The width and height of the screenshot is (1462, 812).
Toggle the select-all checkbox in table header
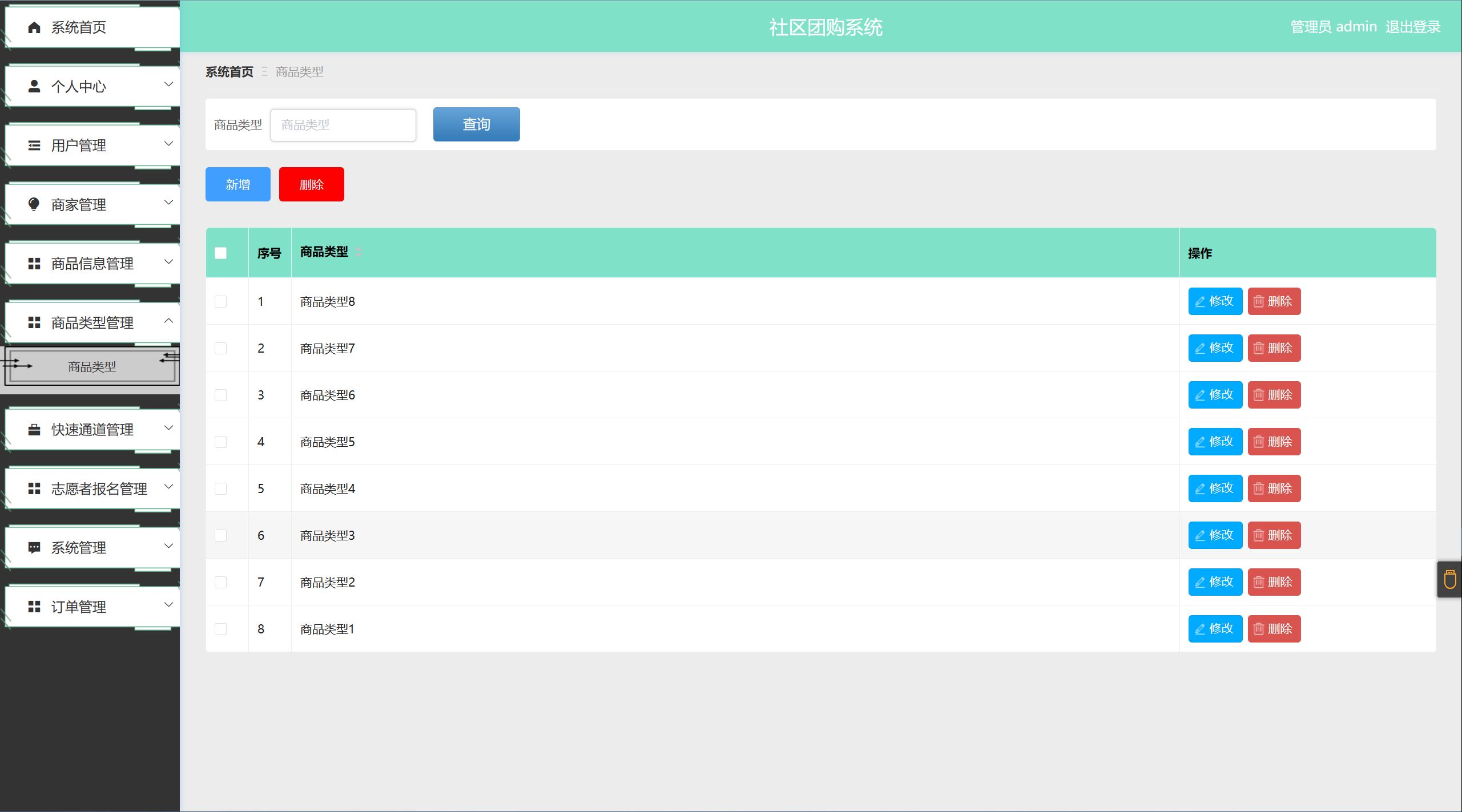tap(221, 253)
